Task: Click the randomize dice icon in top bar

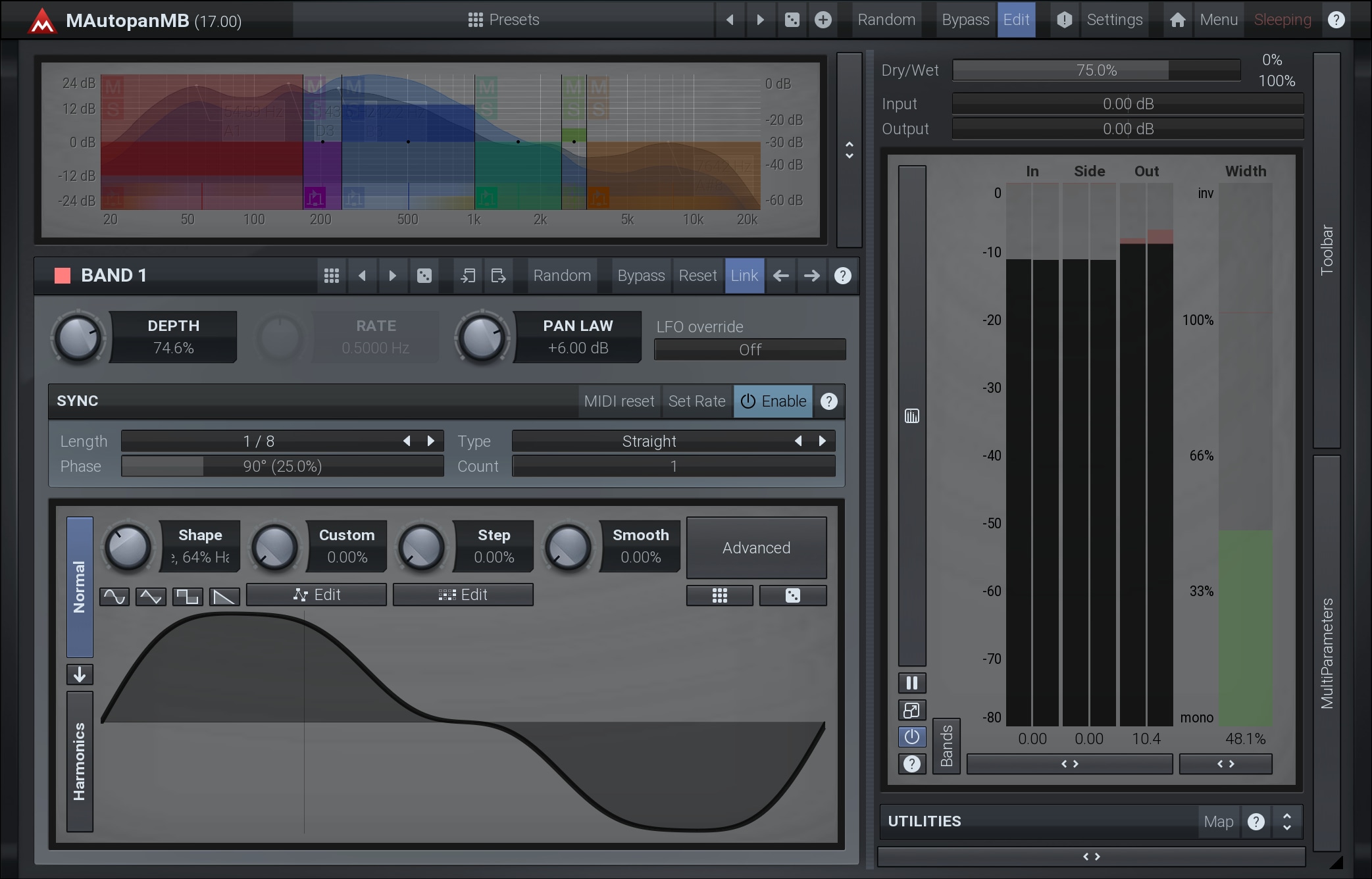Action: point(792,20)
